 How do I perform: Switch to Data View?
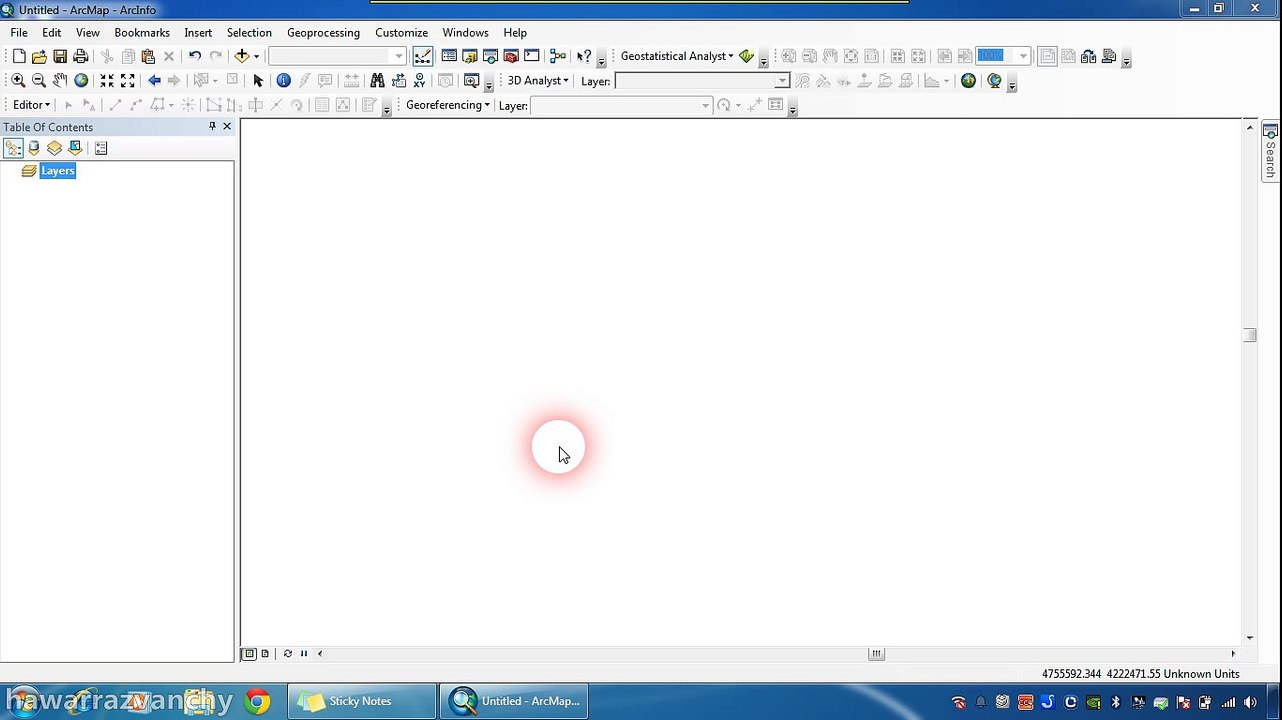pos(249,654)
